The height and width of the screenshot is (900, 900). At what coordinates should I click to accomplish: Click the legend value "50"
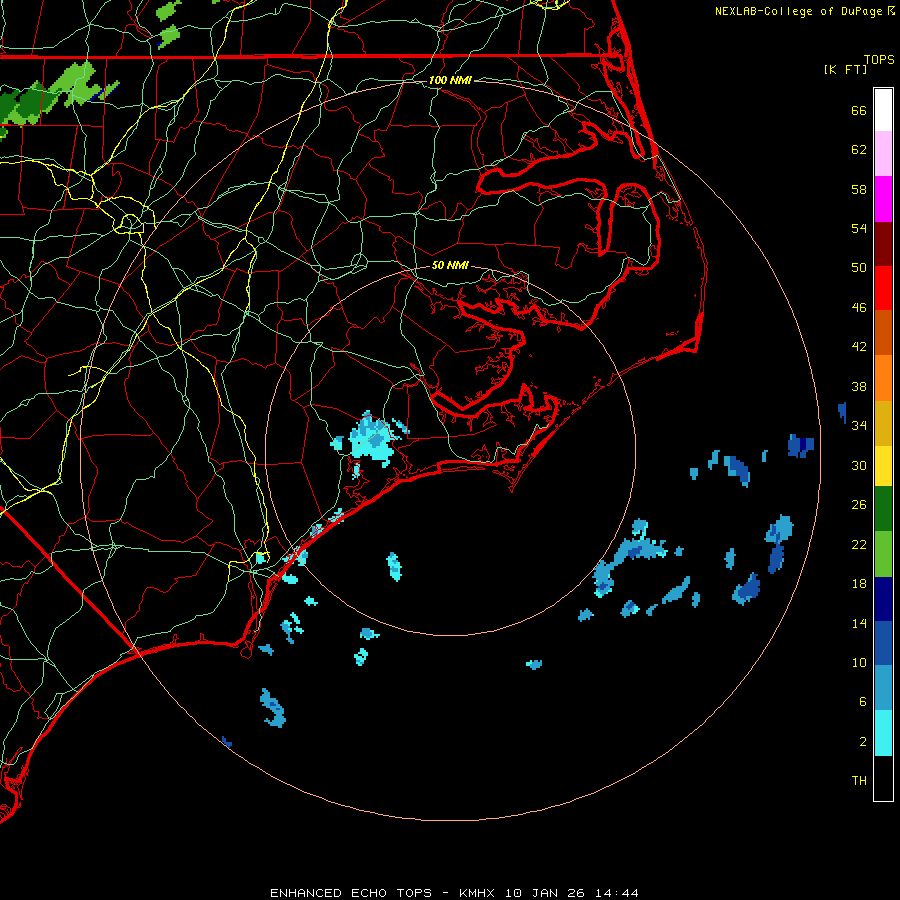859,268
